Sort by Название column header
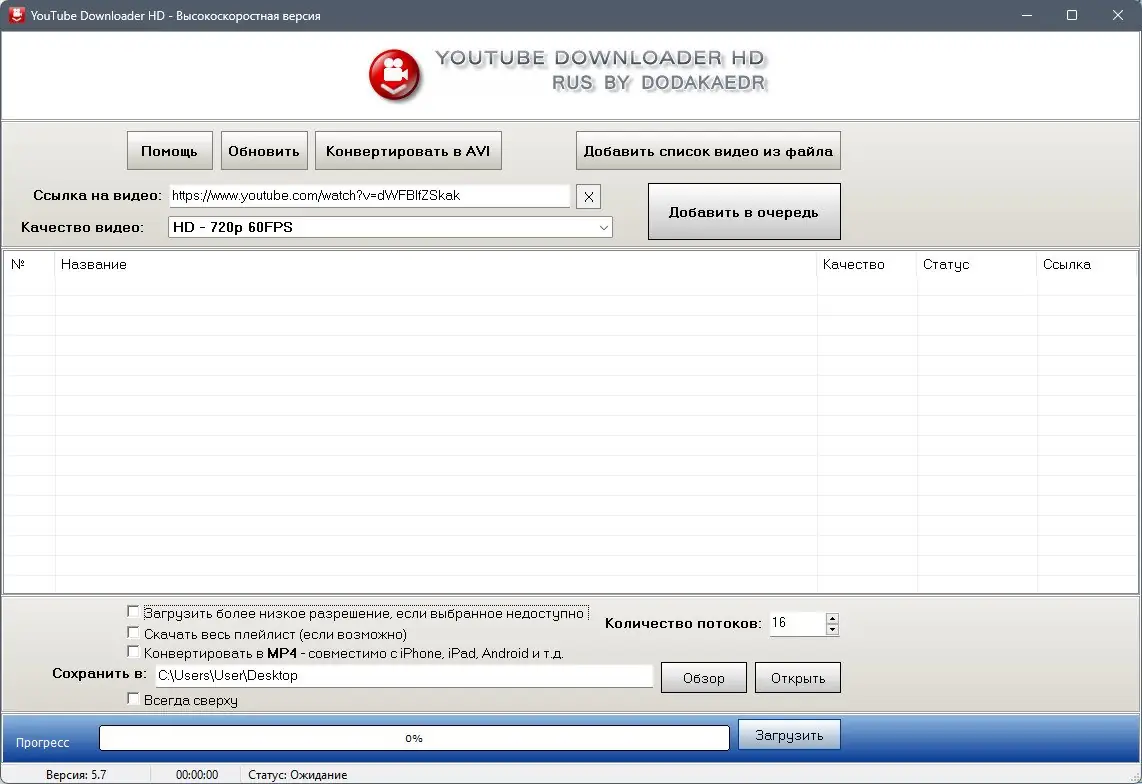Viewport: 1142px width, 784px height. coord(436,264)
